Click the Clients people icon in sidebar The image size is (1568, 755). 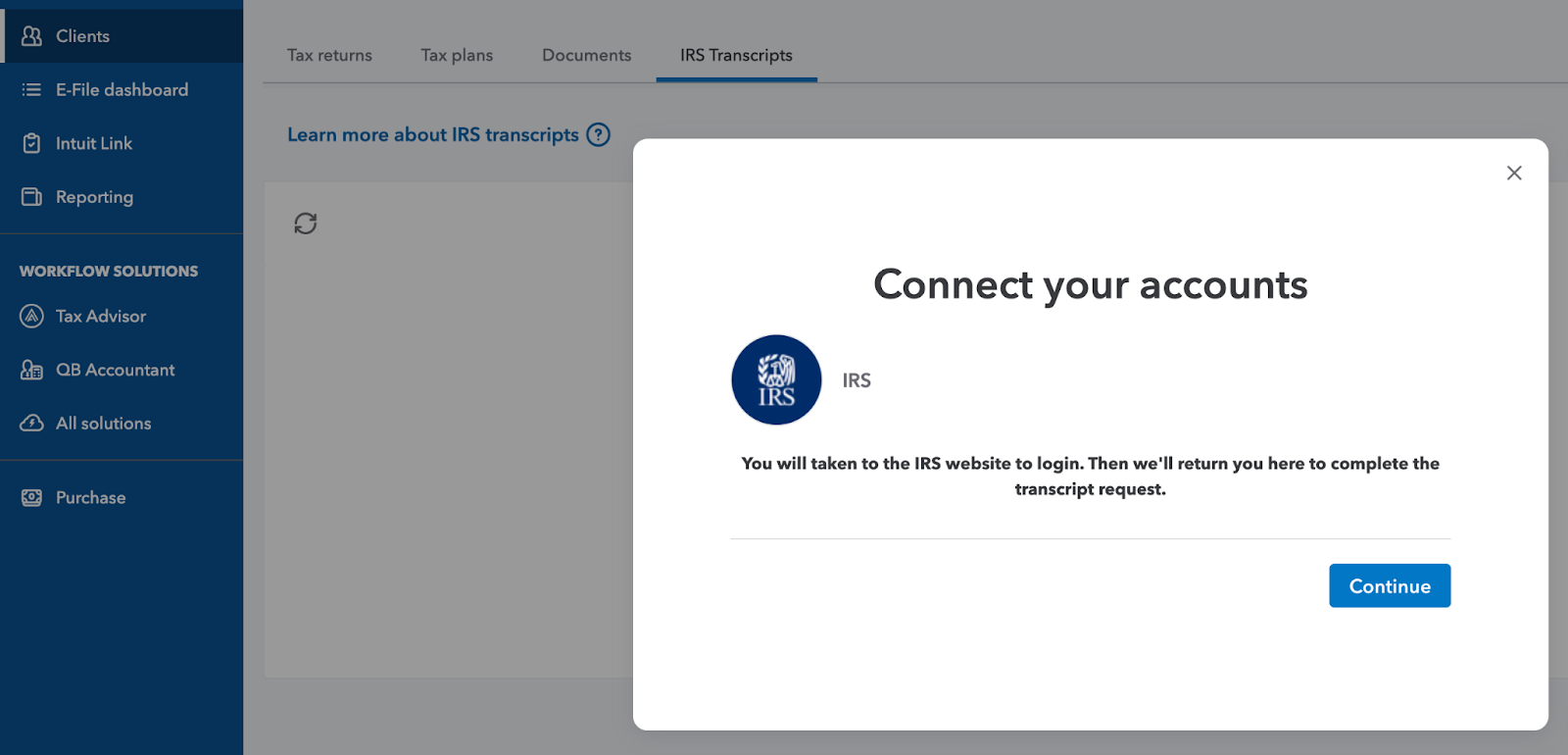tap(31, 36)
